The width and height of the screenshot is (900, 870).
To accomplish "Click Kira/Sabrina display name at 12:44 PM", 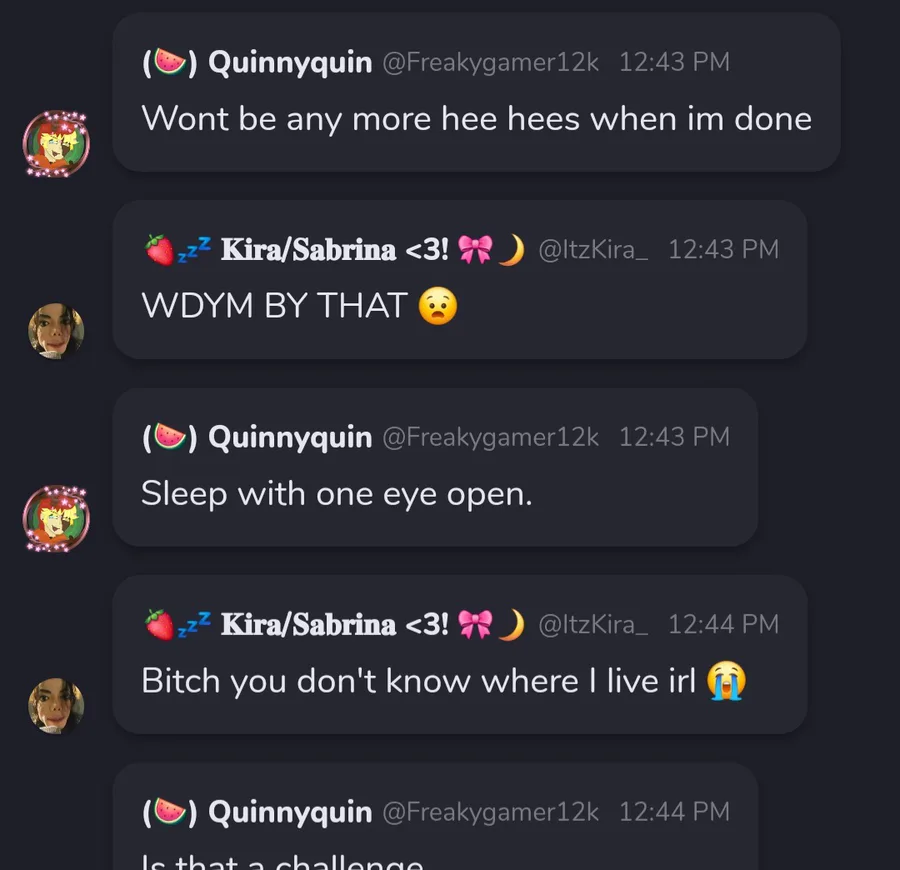I will pos(308,624).
